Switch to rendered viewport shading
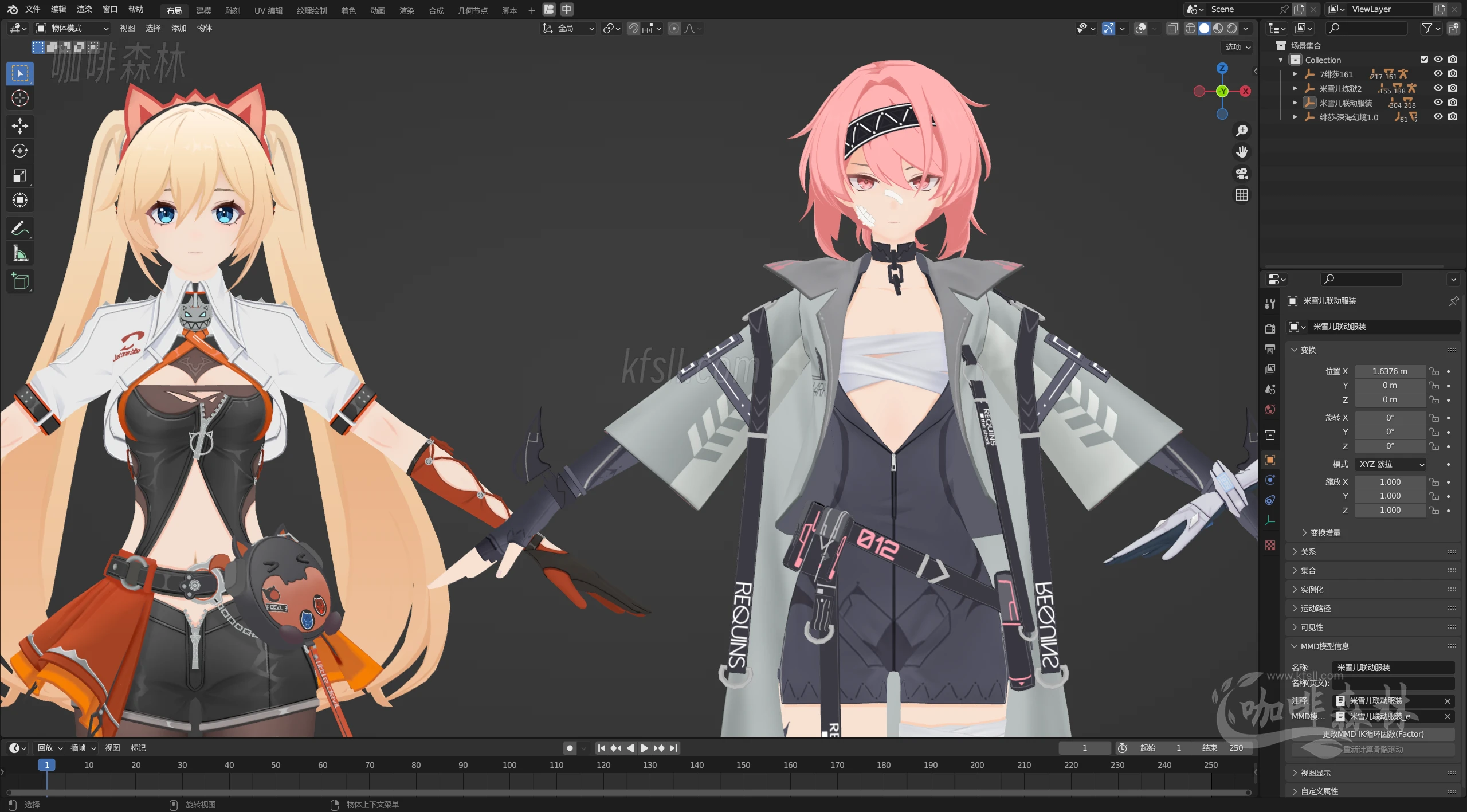This screenshot has width=1467, height=812. pos(1231,28)
